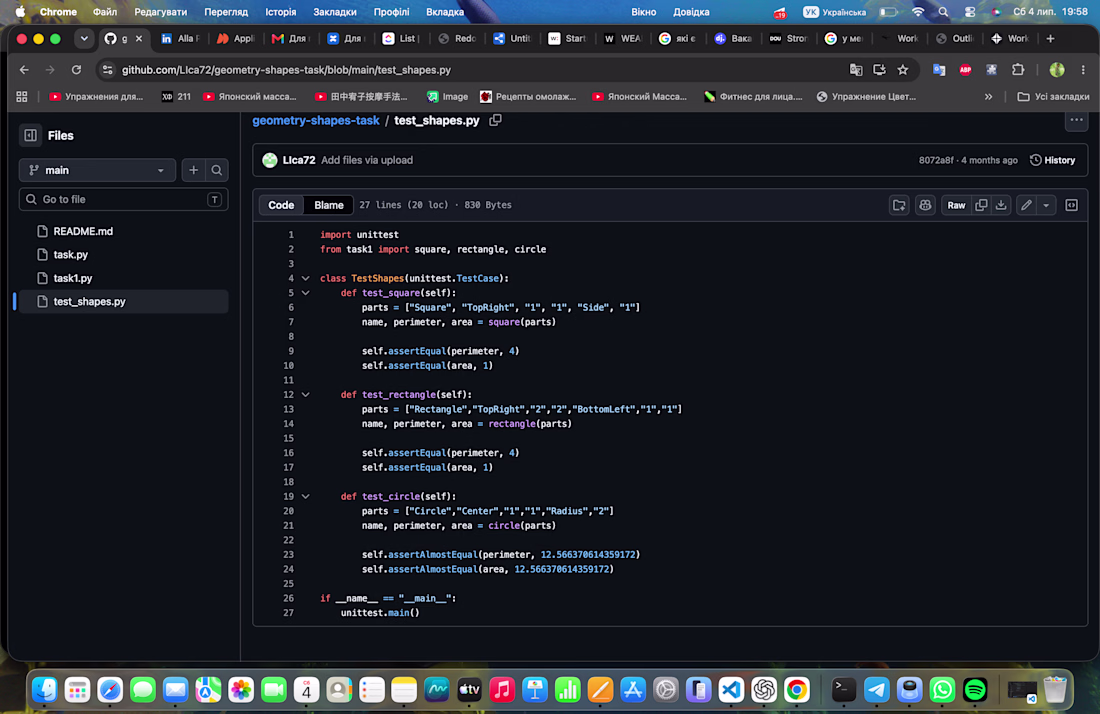Collapse the TestShapes class at line 4
1100x714 pixels.
point(306,278)
